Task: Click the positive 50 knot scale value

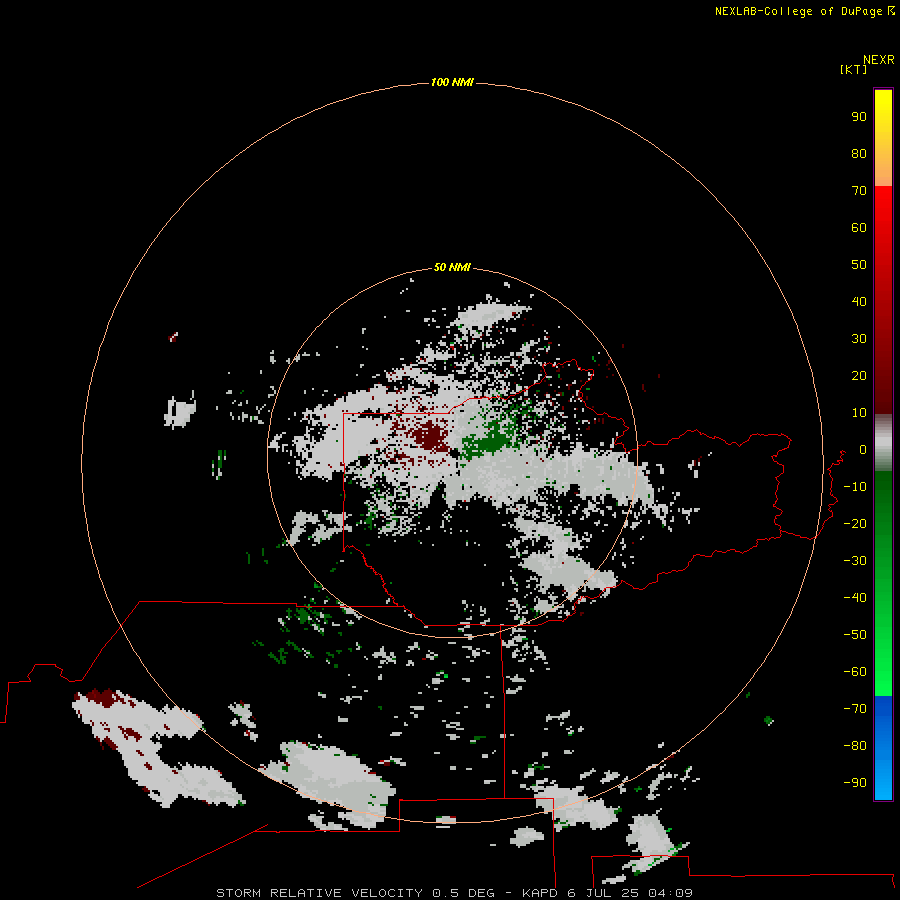Action: [x=859, y=265]
